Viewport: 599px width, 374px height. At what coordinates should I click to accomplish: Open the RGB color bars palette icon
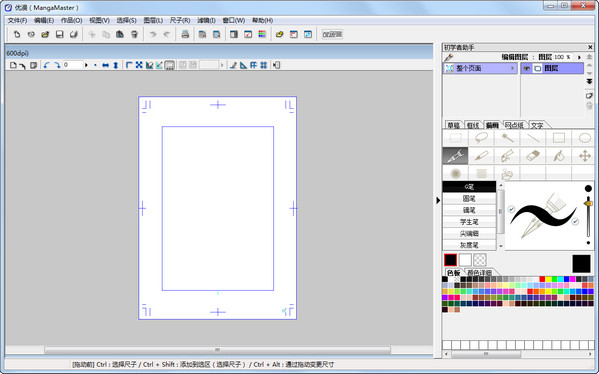click(x=262, y=34)
